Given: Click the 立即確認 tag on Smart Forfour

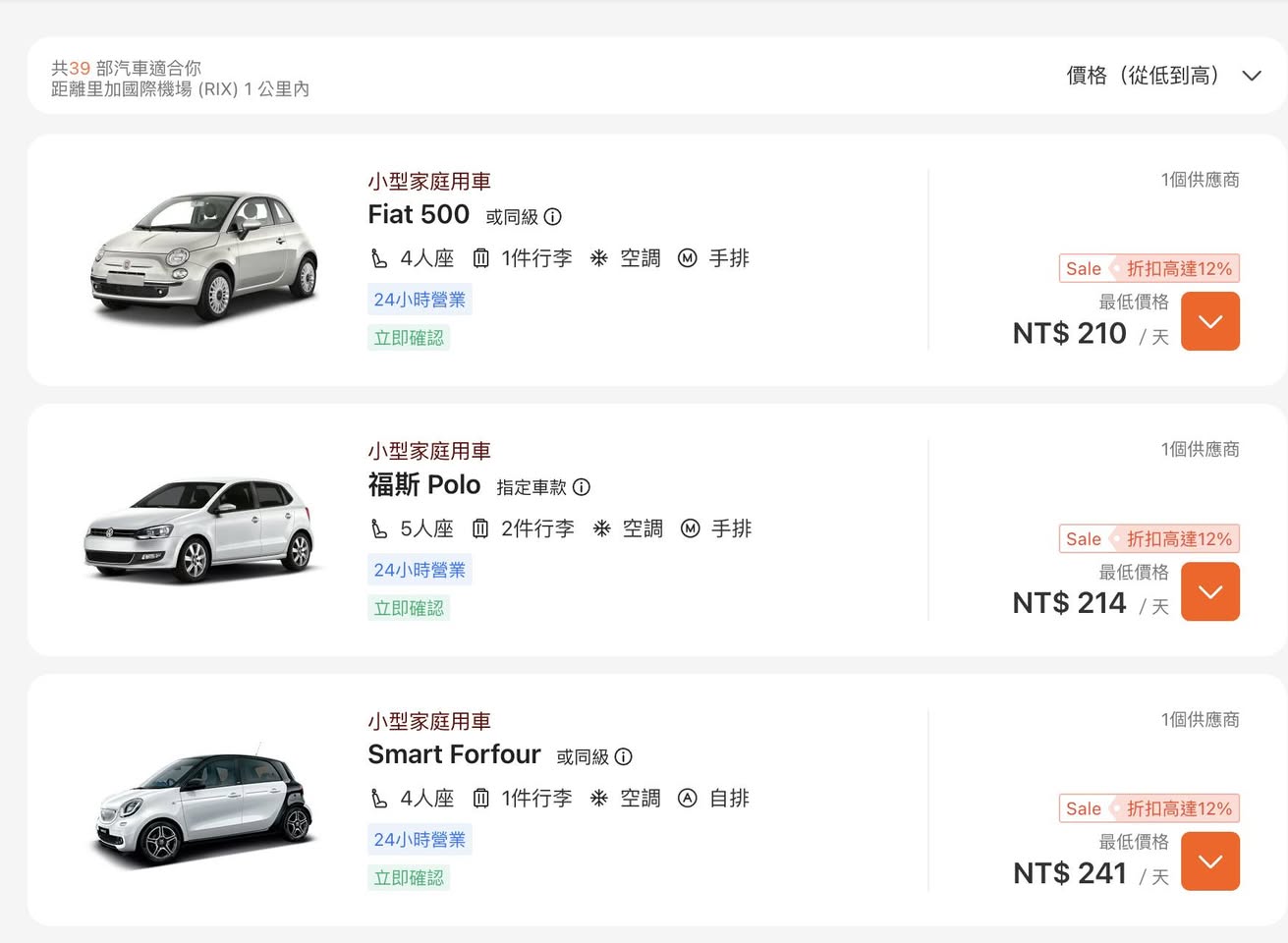Looking at the screenshot, I should click(409, 878).
